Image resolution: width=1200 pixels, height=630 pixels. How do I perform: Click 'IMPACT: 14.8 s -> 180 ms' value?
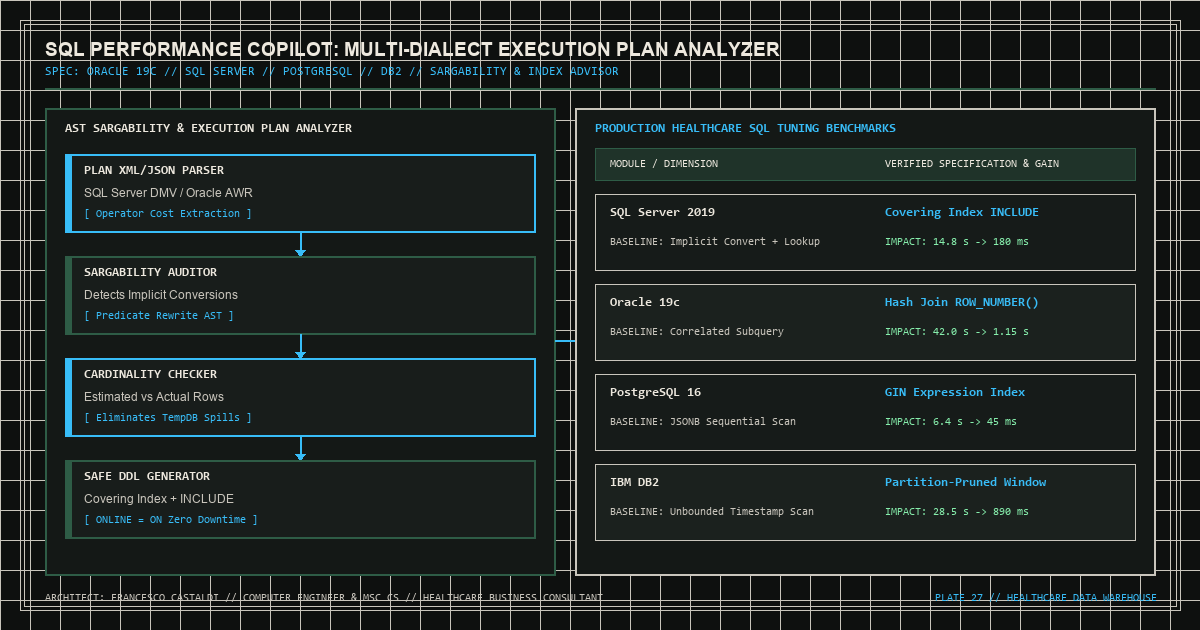point(957,241)
